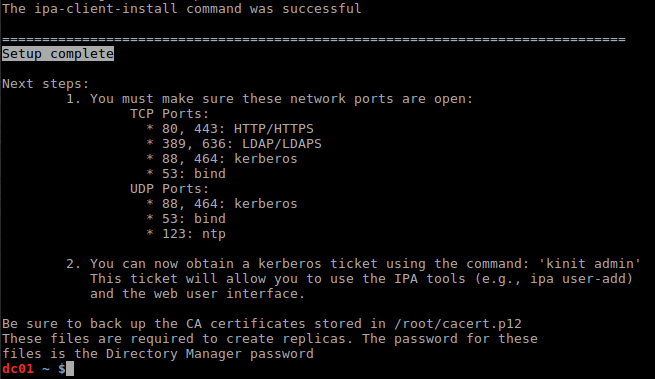
Task: Click '88, 464: kerberos' under TCP Ports
Action: [222, 159]
